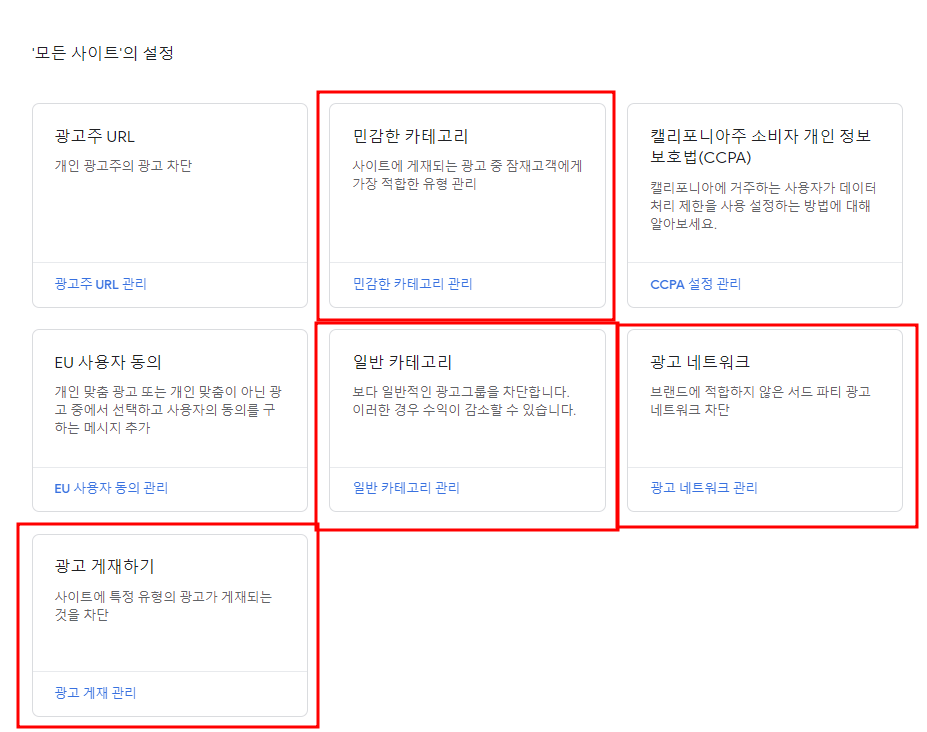The image size is (927, 732).
Task: Click the '모든 사이트'의 설정 heading
Action: tap(103, 53)
